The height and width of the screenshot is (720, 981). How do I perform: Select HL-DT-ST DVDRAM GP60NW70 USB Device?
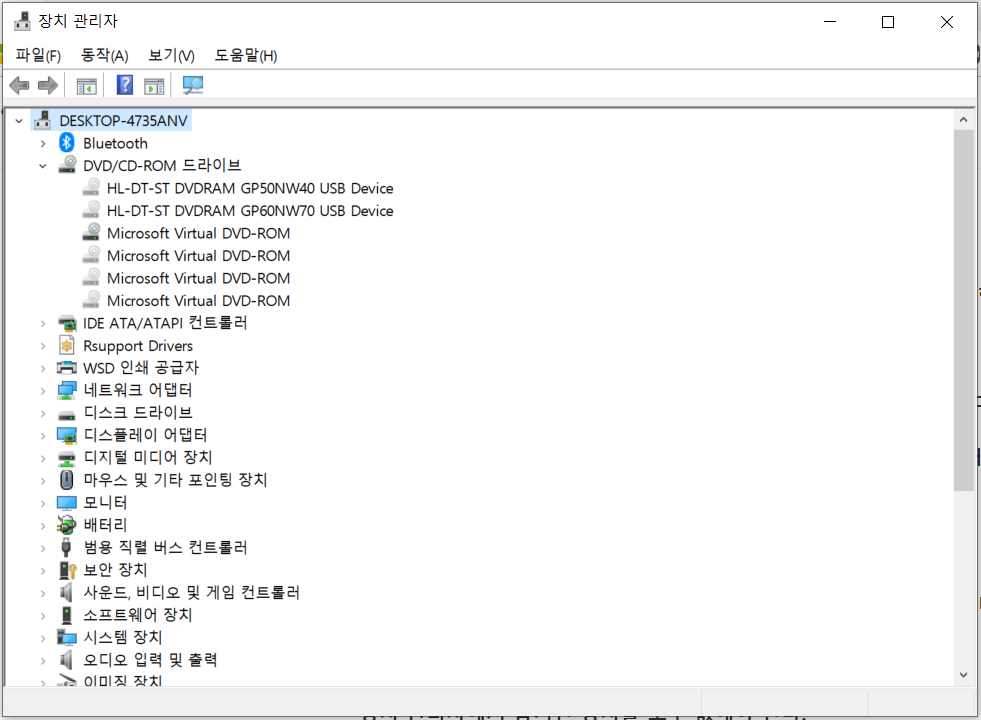click(250, 211)
